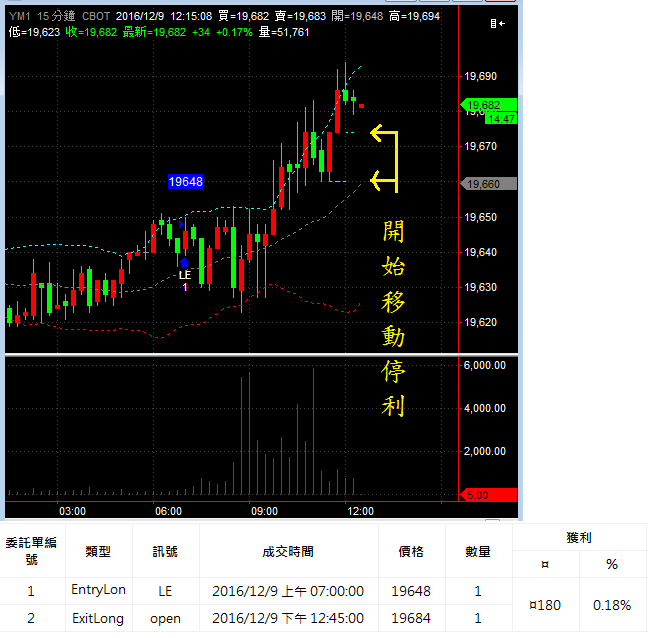Click the 6,000.00 volume axis label

tap(485, 365)
